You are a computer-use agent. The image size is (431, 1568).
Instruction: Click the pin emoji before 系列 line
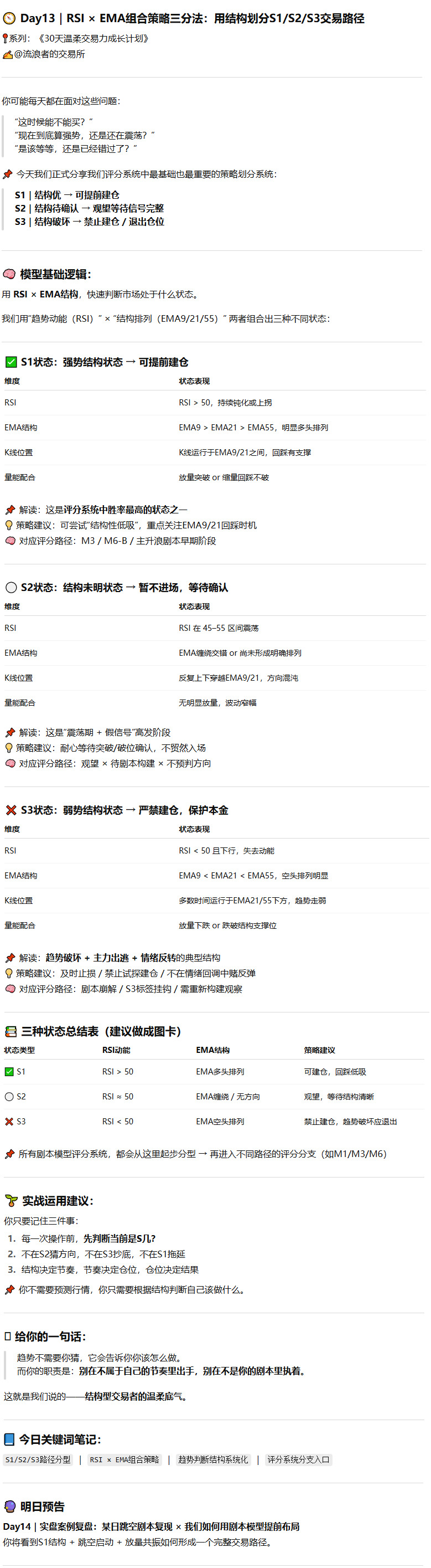(x=5, y=39)
